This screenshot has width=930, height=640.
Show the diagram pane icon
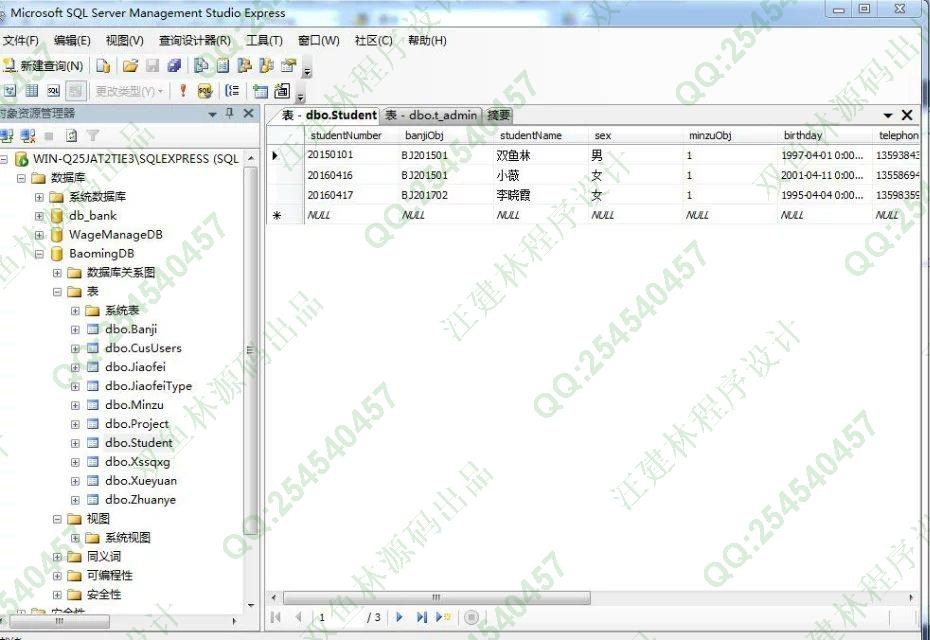10,91
